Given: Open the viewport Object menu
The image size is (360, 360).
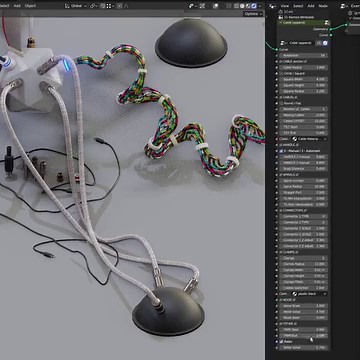Looking at the screenshot, I should click(30, 6).
